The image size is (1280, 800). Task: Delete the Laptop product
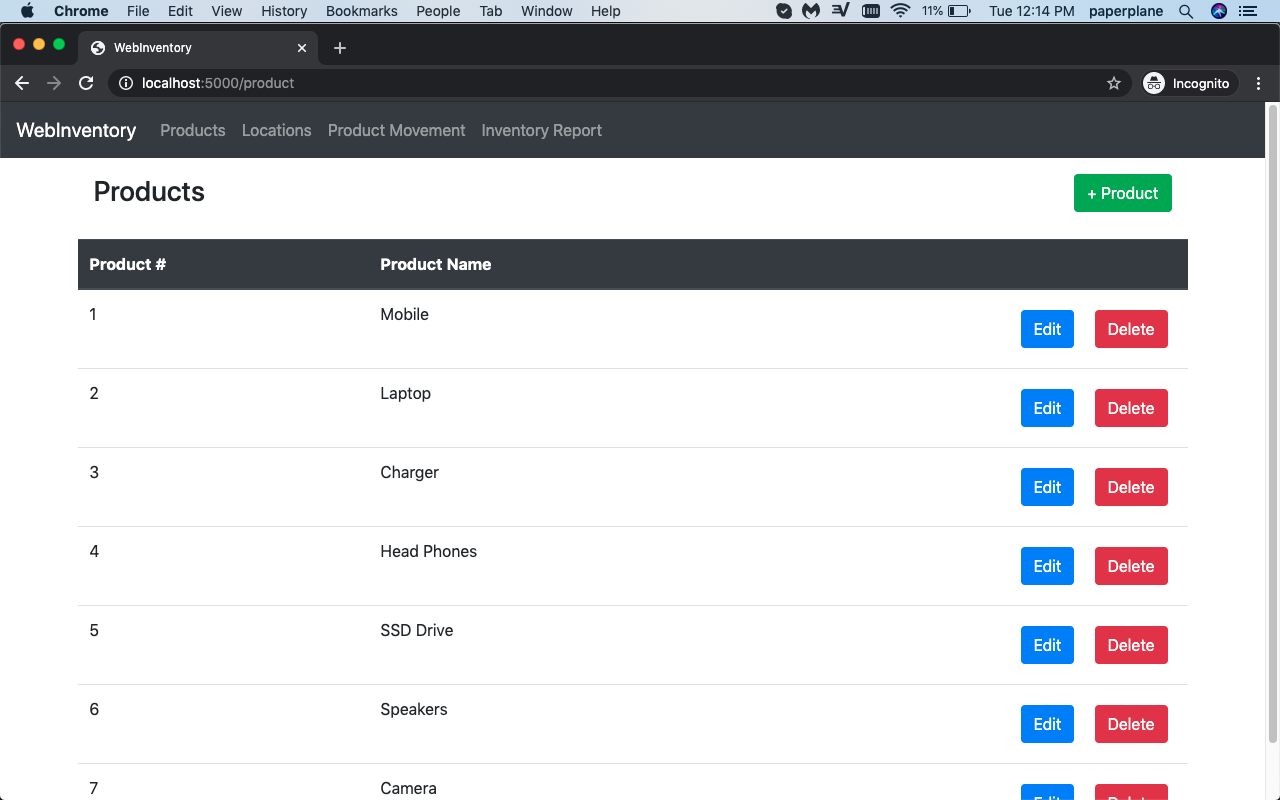pos(1131,408)
